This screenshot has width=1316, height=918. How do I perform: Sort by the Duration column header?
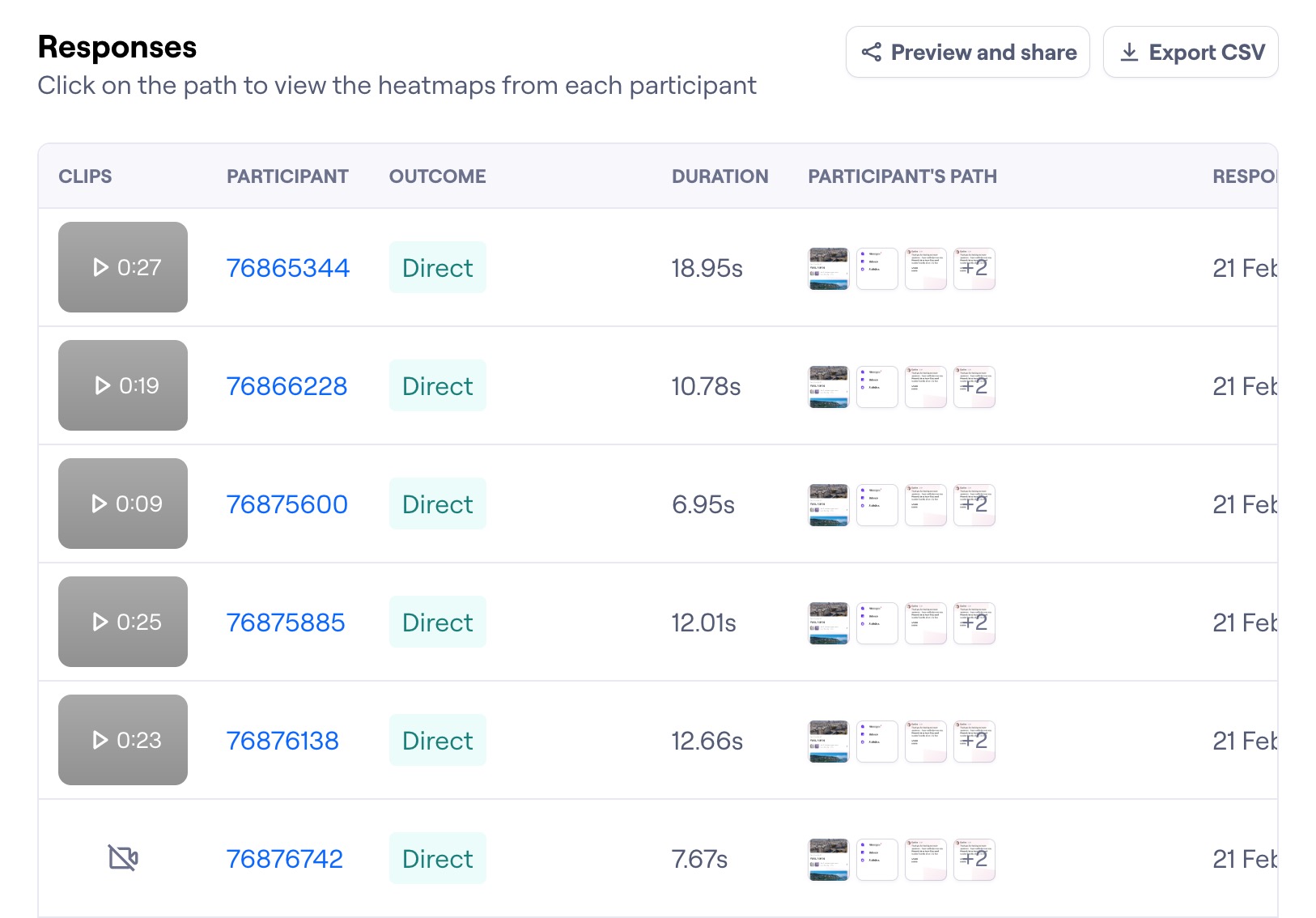[720, 176]
